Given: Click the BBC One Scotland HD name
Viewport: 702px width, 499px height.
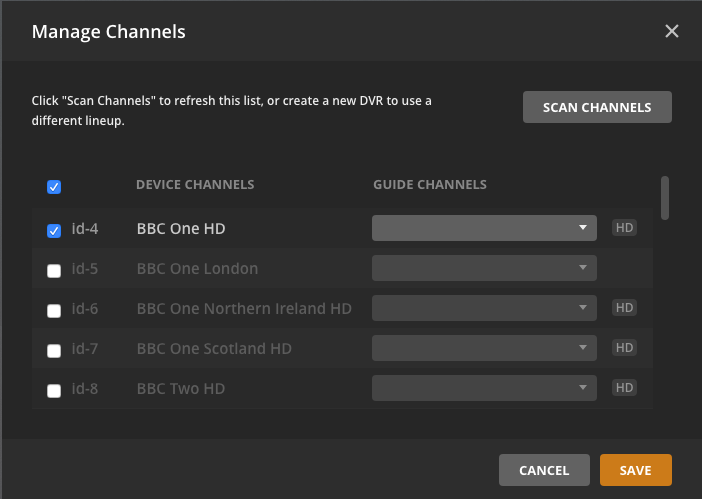Looking at the screenshot, I should click(214, 348).
